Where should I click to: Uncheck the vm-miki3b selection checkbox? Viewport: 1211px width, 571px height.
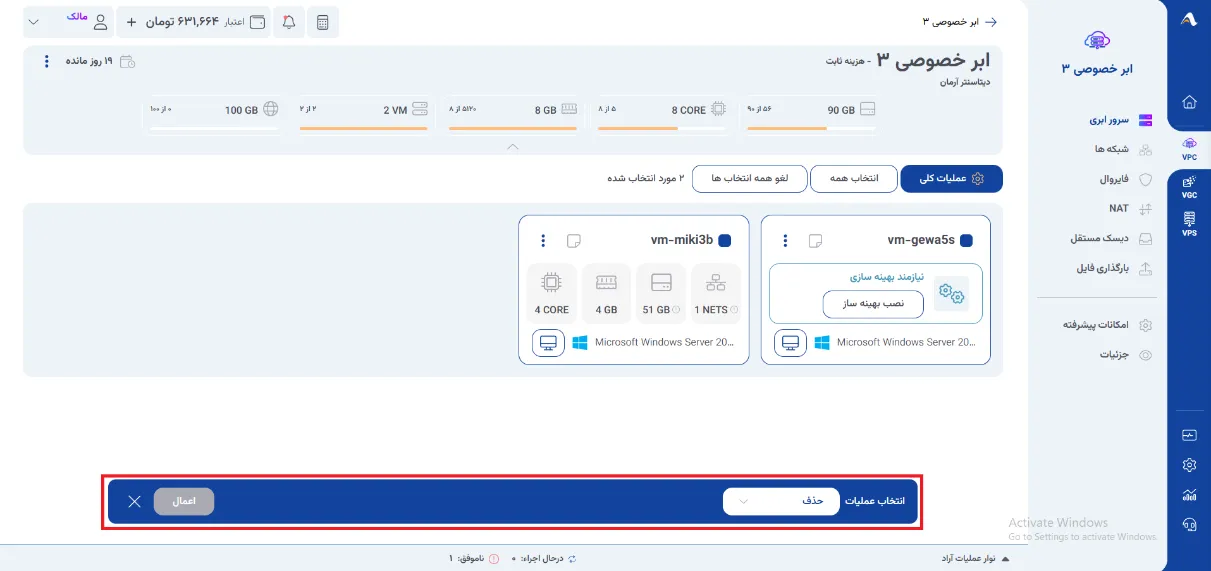725,240
